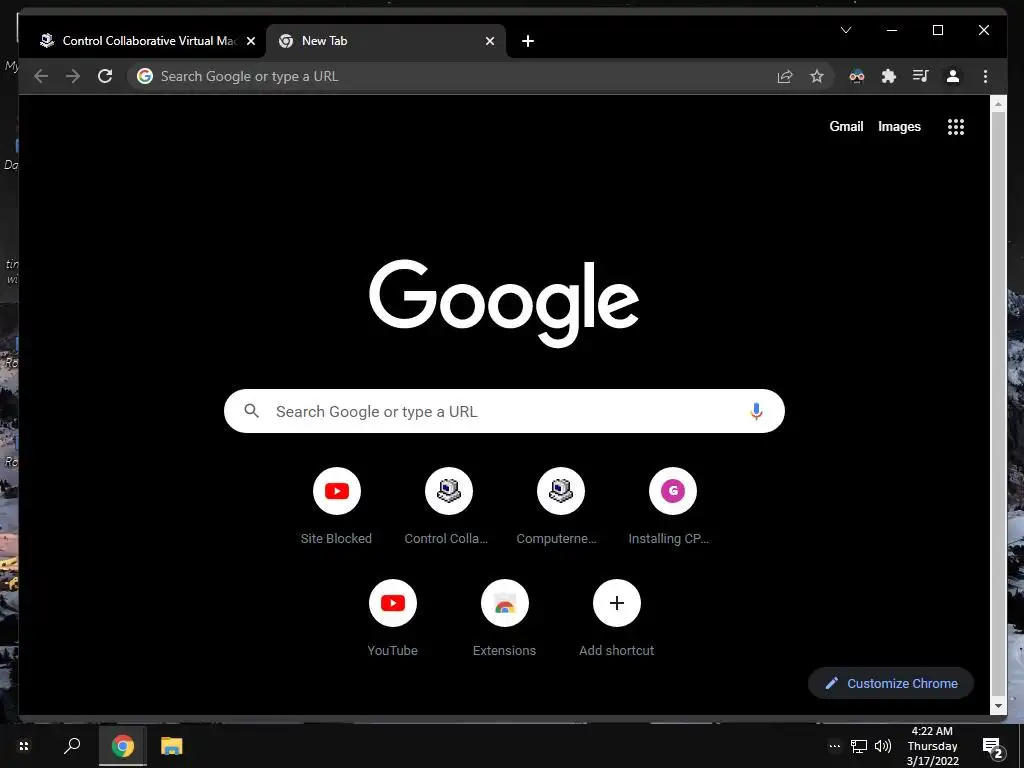Click the scrollbar down arrow

point(998,706)
